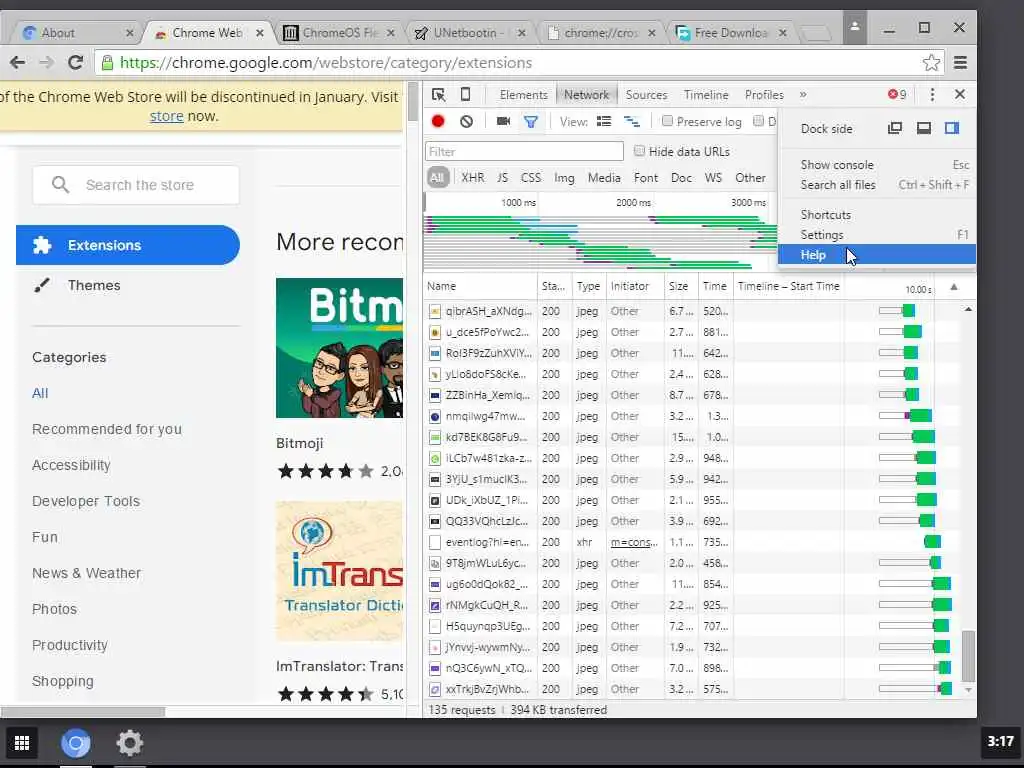The height and width of the screenshot is (768, 1024).
Task: Open the ChromeOS app launcher grid
Action: coord(22,743)
